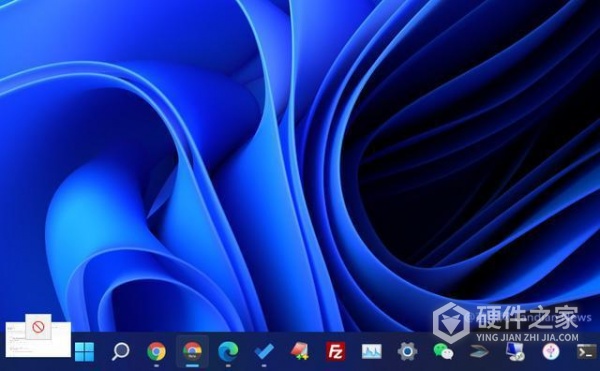Click the red icon with green plus
600x371 pixels.
coord(300,351)
